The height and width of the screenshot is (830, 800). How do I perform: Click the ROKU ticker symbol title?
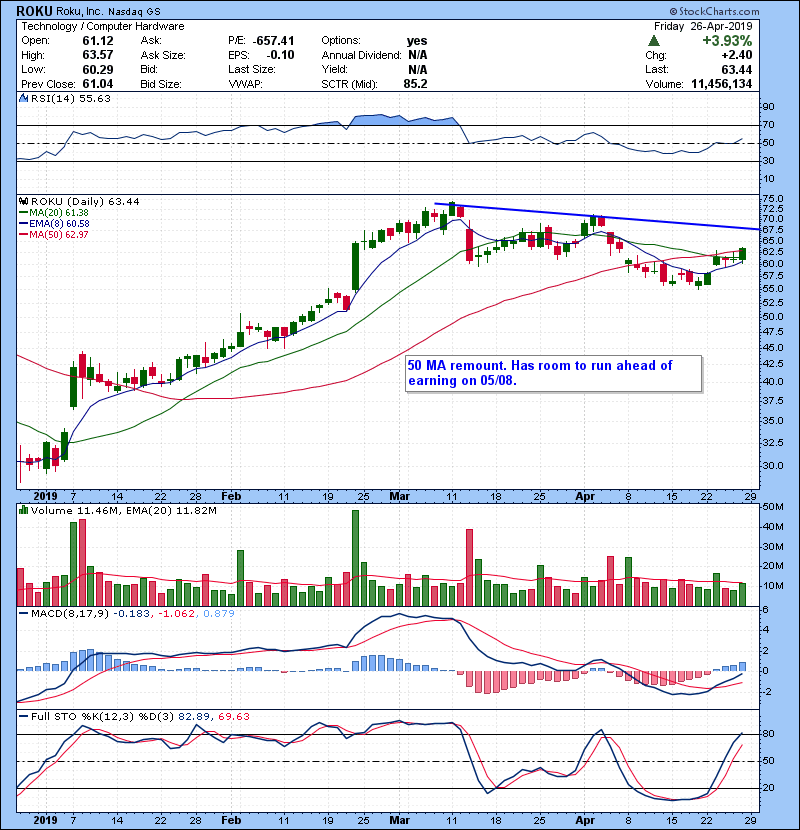(34, 11)
